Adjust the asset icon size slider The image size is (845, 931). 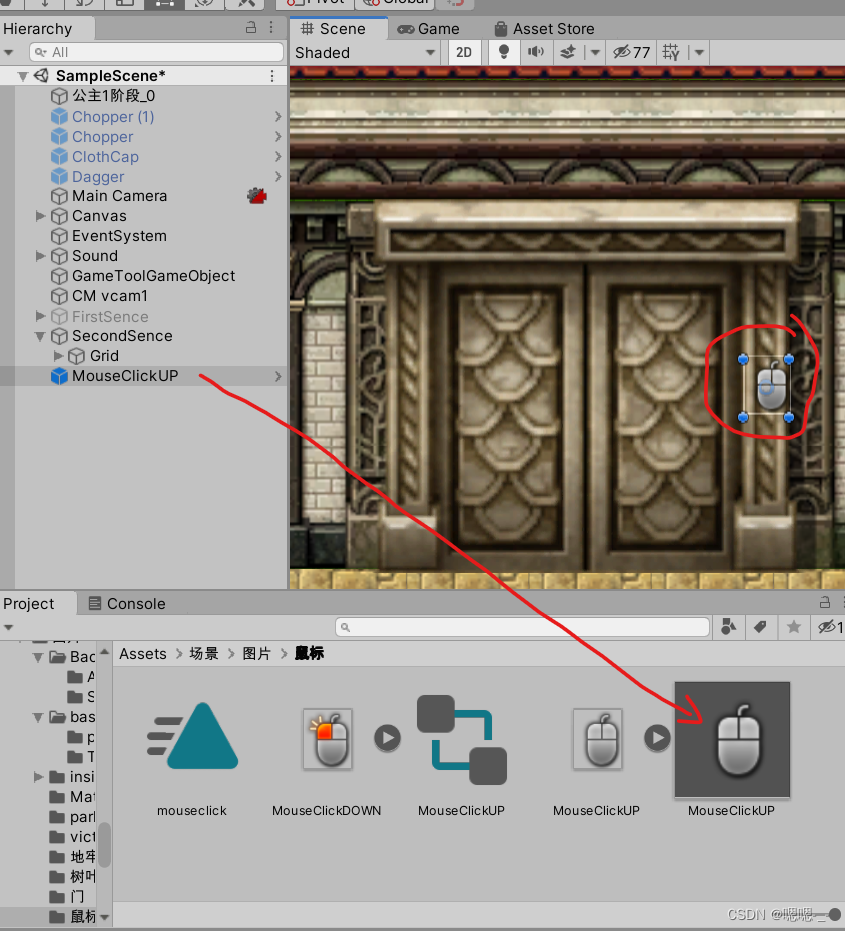tap(834, 916)
